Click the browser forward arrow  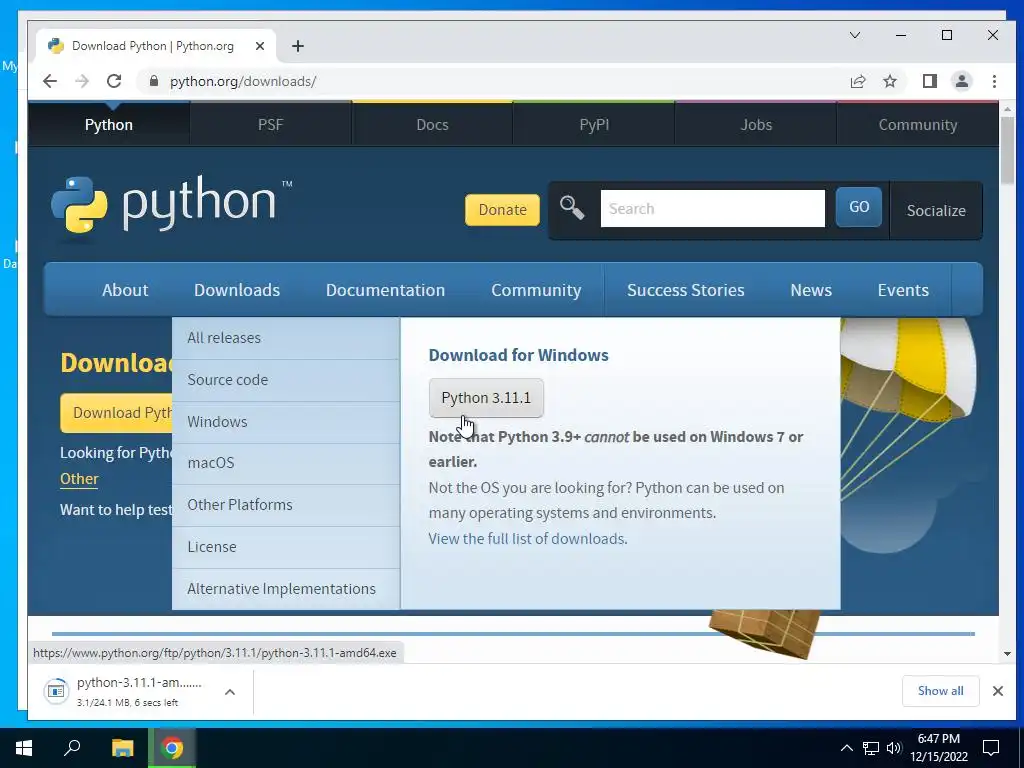(x=82, y=81)
